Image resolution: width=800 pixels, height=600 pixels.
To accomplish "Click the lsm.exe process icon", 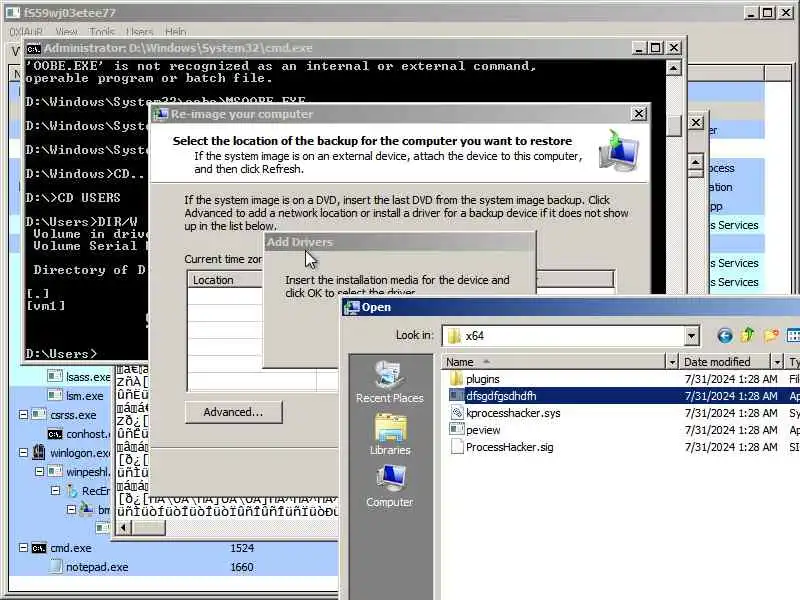I will pyautogui.click(x=55, y=395).
